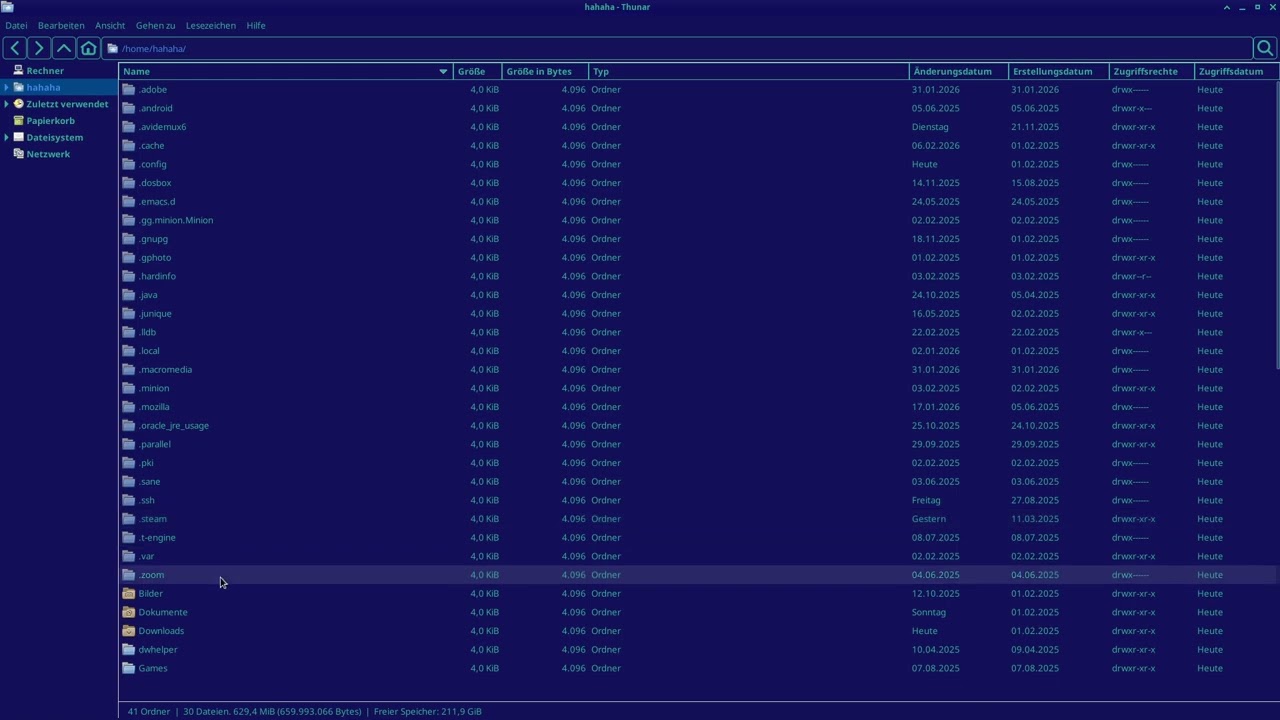Click the Thunar window icon in title bar
Viewport: 1280px width, 720px height.
(x=8, y=7)
